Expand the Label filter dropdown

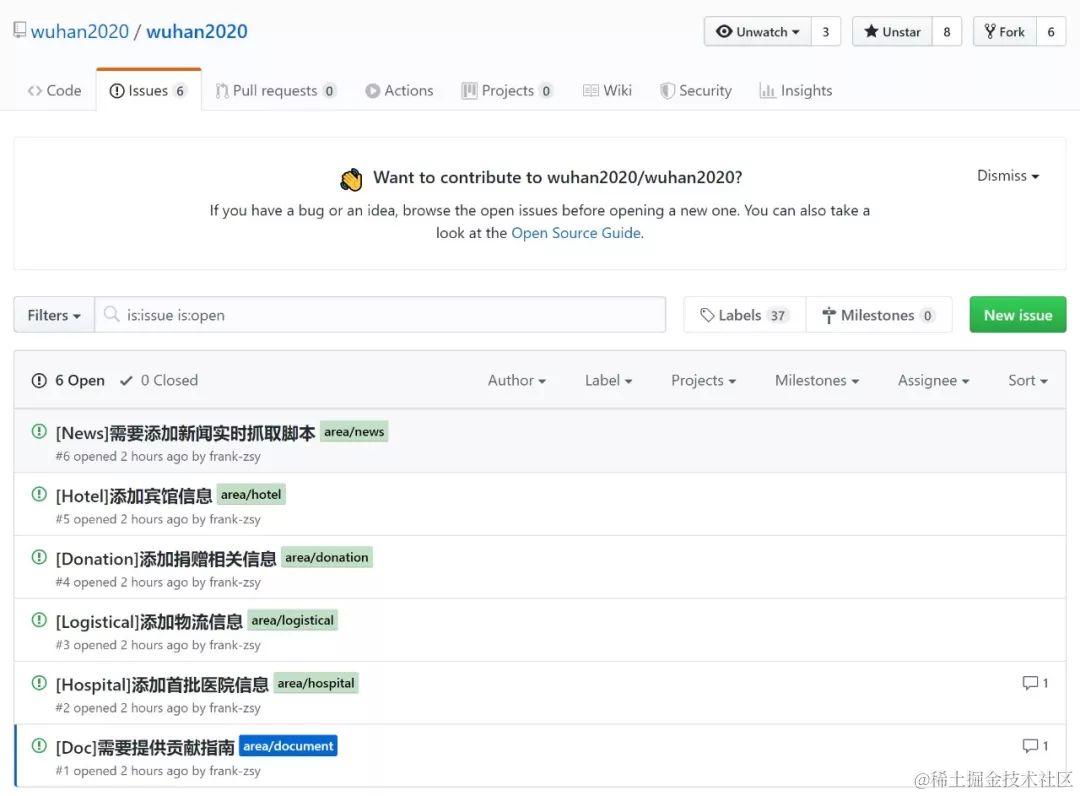tap(608, 380)
